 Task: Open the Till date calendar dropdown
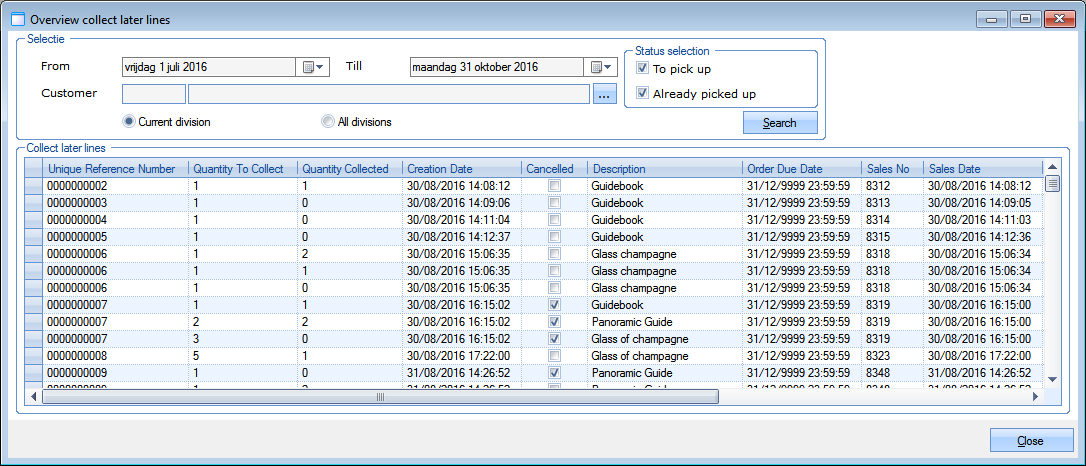602,67
